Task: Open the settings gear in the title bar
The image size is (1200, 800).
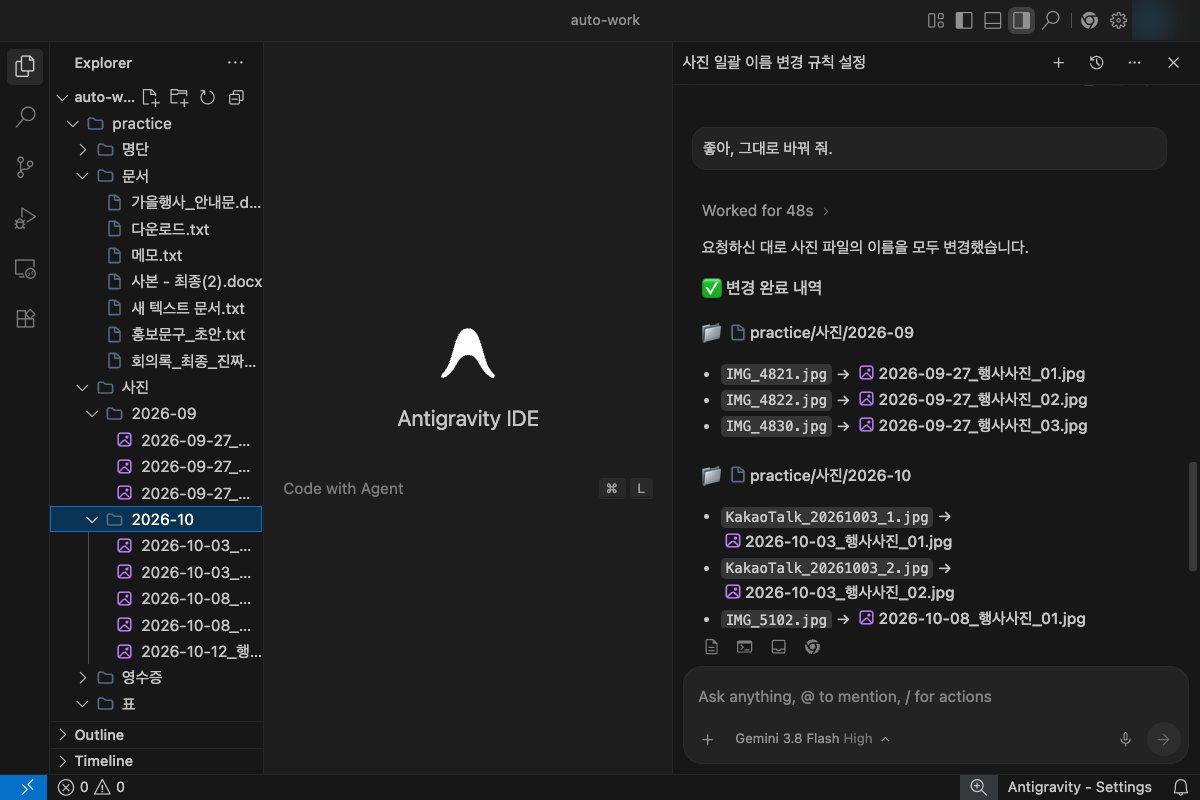Action: [1119, 20]
